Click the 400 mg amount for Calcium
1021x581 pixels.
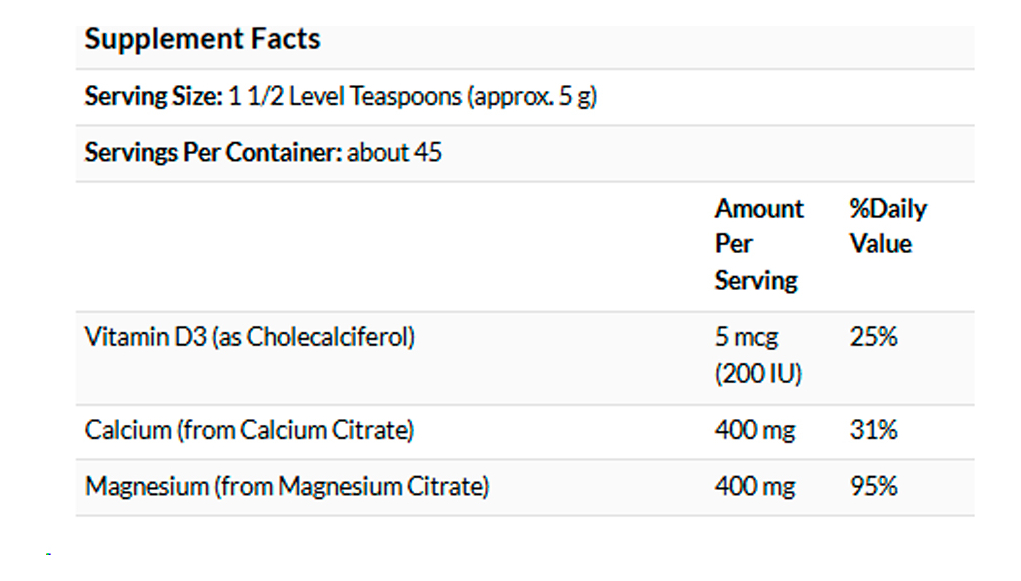click(x=755, y=431)
